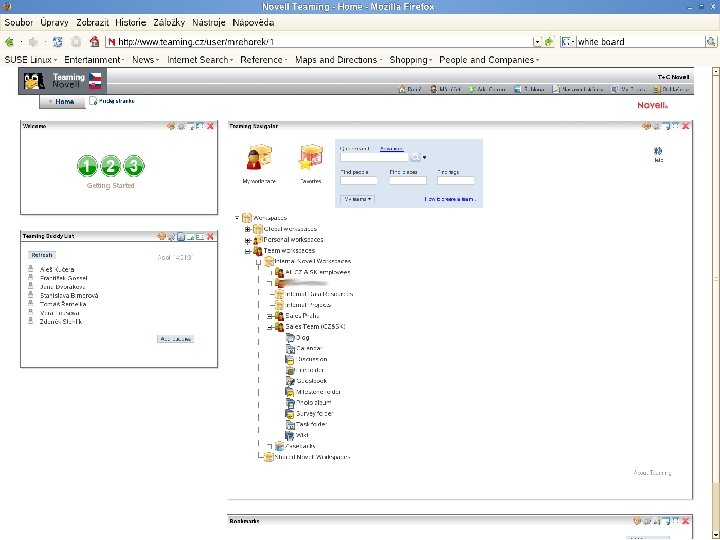
Task: Click the Find tags input field
Action: (456, 180)
